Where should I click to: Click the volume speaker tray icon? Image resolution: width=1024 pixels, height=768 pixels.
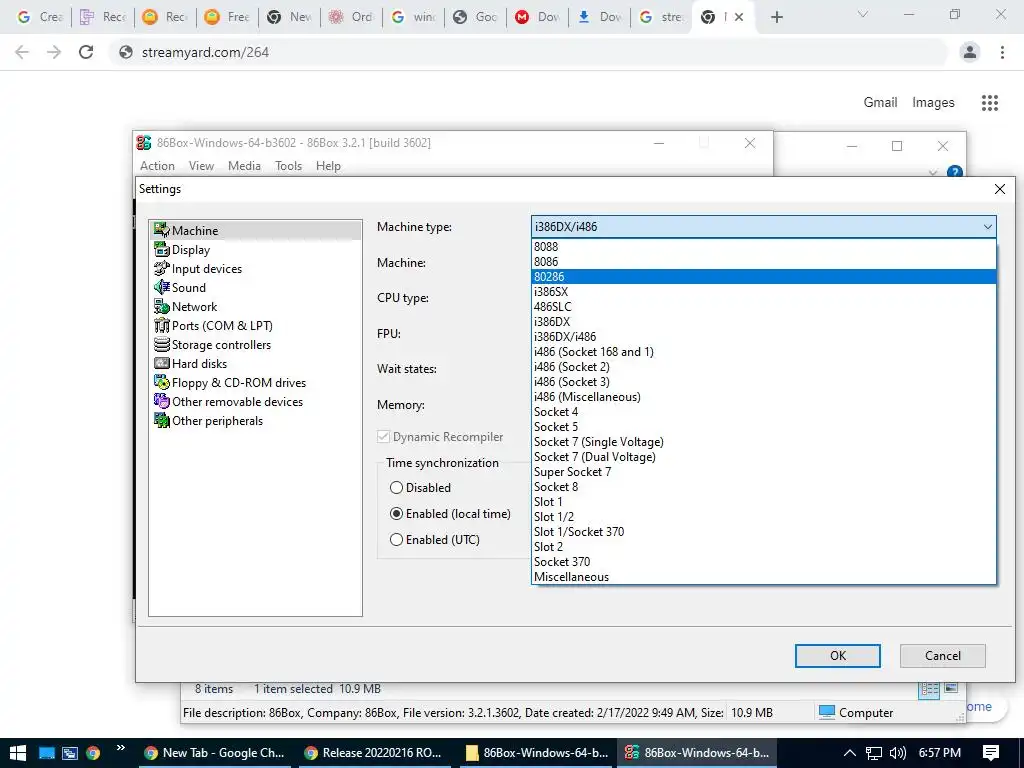click(898, 753)
